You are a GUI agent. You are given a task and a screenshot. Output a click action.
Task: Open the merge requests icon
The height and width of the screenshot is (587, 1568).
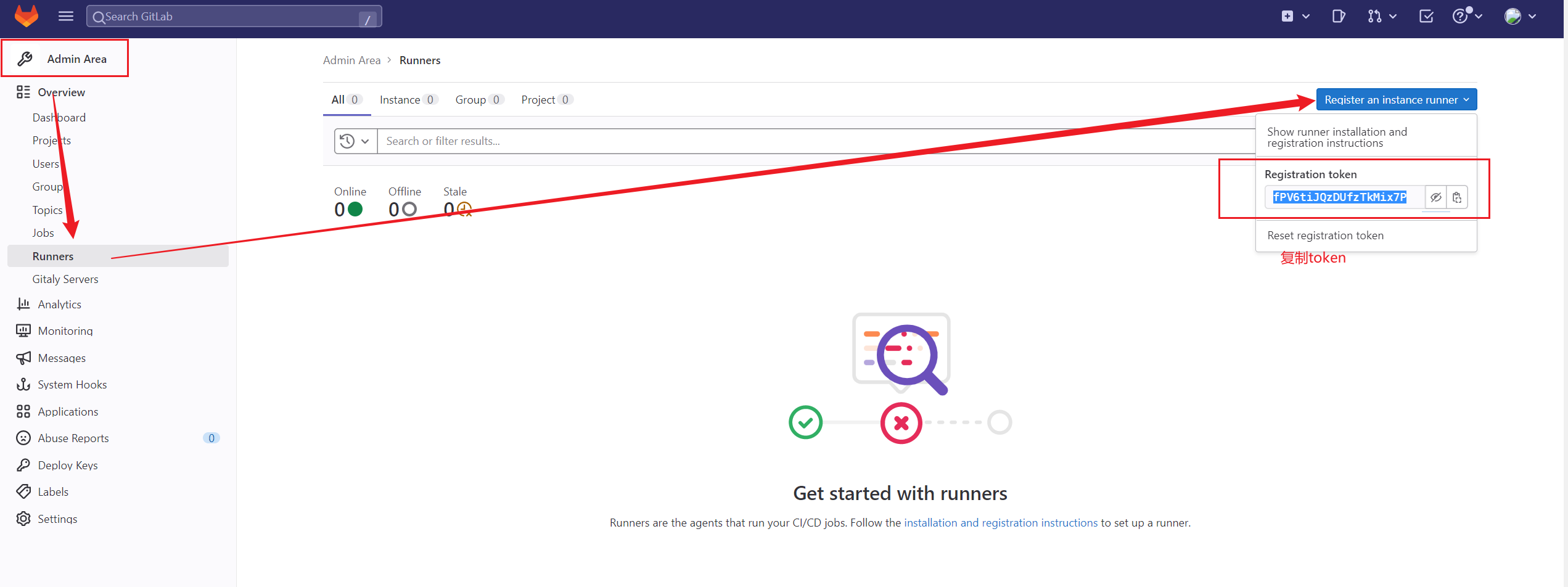pyautogui.click(x=1375, y=16)
